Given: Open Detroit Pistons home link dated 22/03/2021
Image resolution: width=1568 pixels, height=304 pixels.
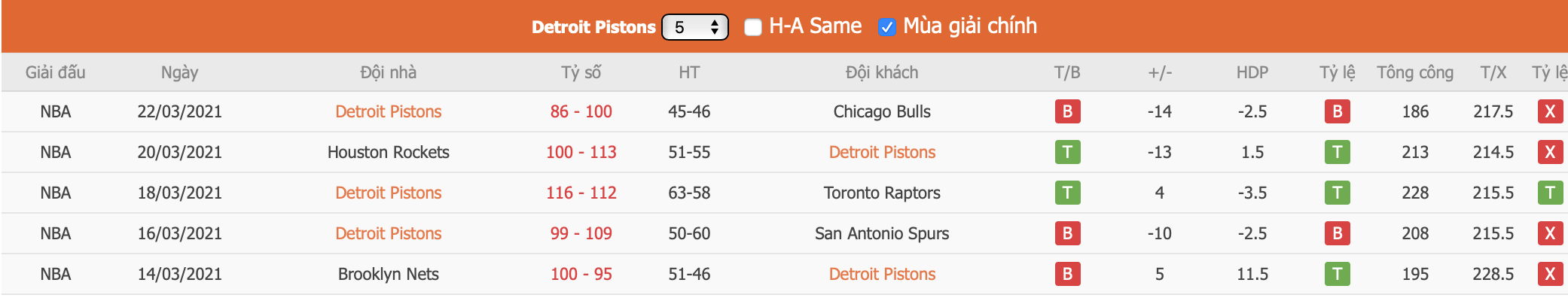Looking at the screenshot, I should (388, 111).
